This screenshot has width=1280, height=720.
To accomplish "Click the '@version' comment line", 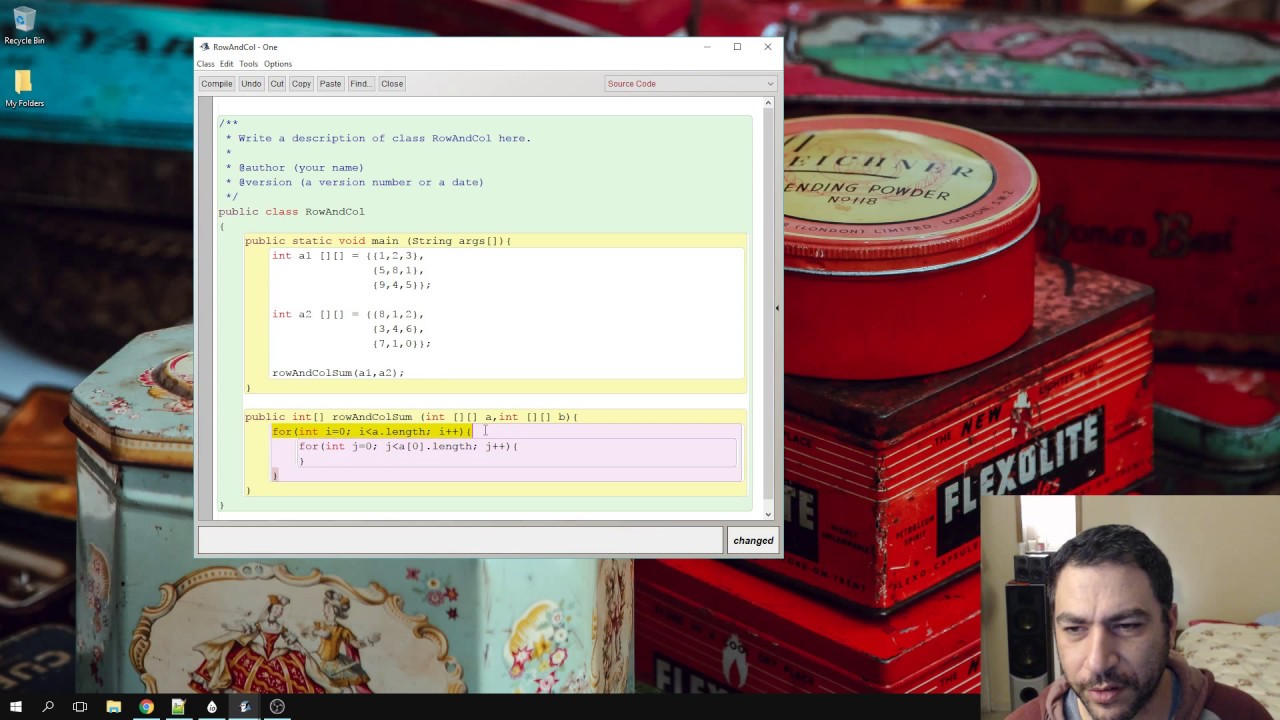I will tap(361, 183).
